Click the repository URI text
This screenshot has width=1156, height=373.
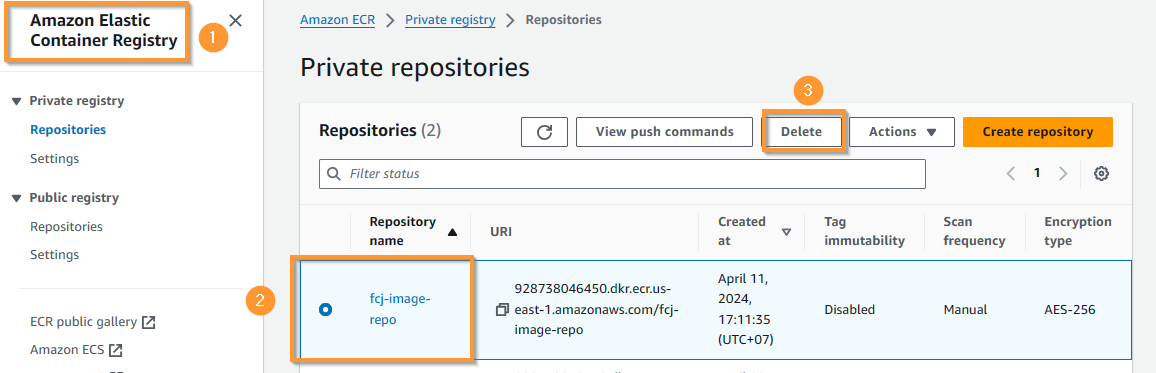click(596, 310)
